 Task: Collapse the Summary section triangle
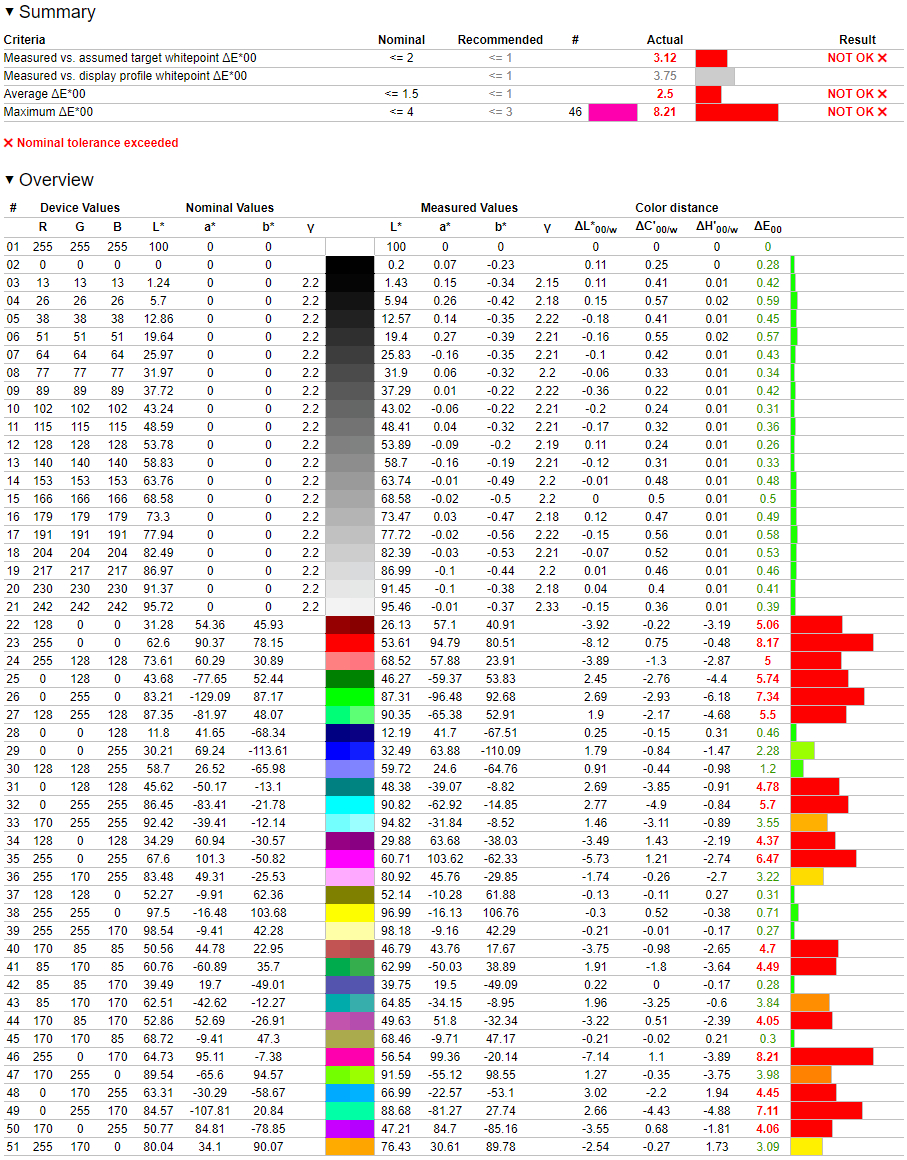tap(10, 12)
